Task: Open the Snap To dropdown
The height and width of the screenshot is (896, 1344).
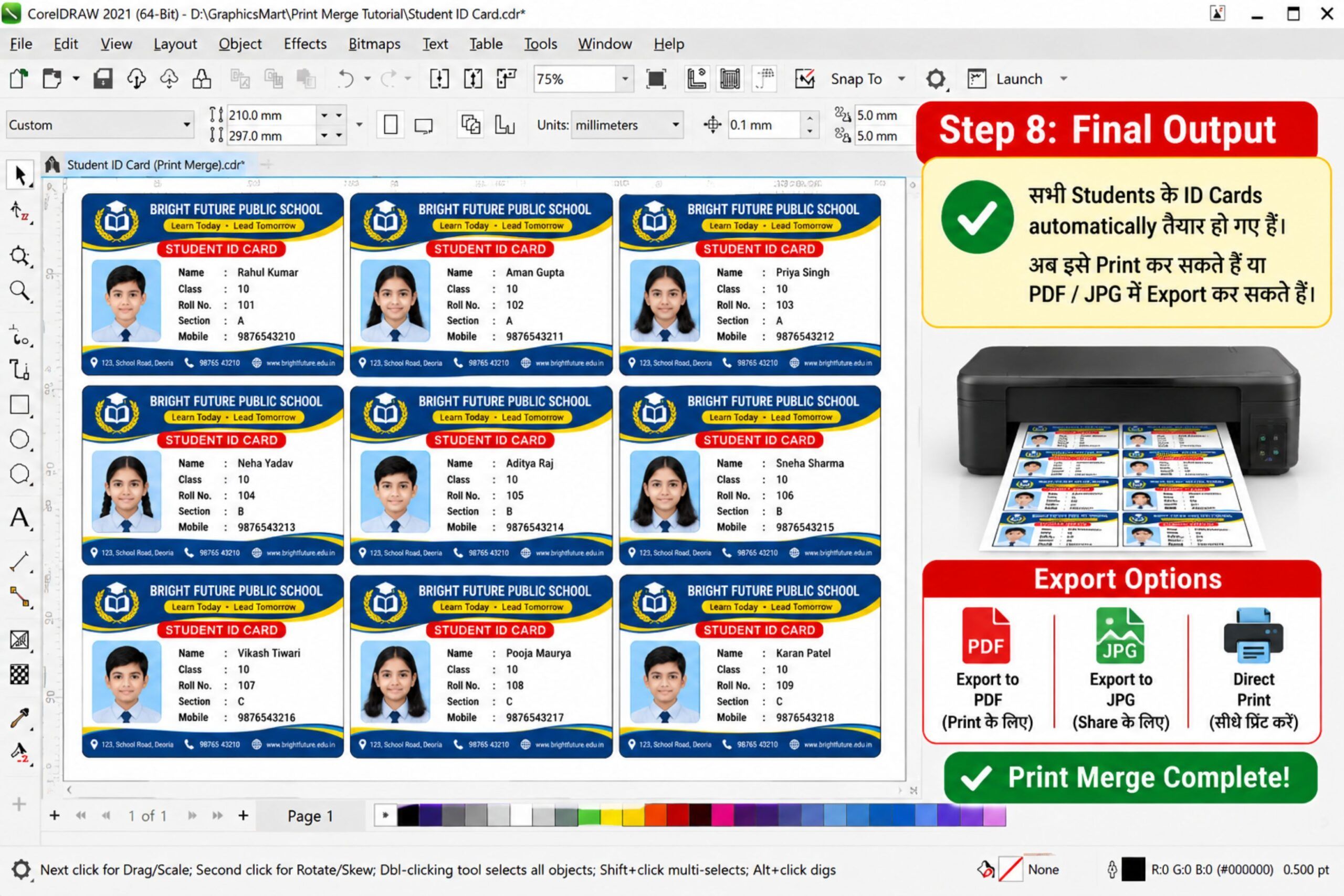Action: point(902,78)
